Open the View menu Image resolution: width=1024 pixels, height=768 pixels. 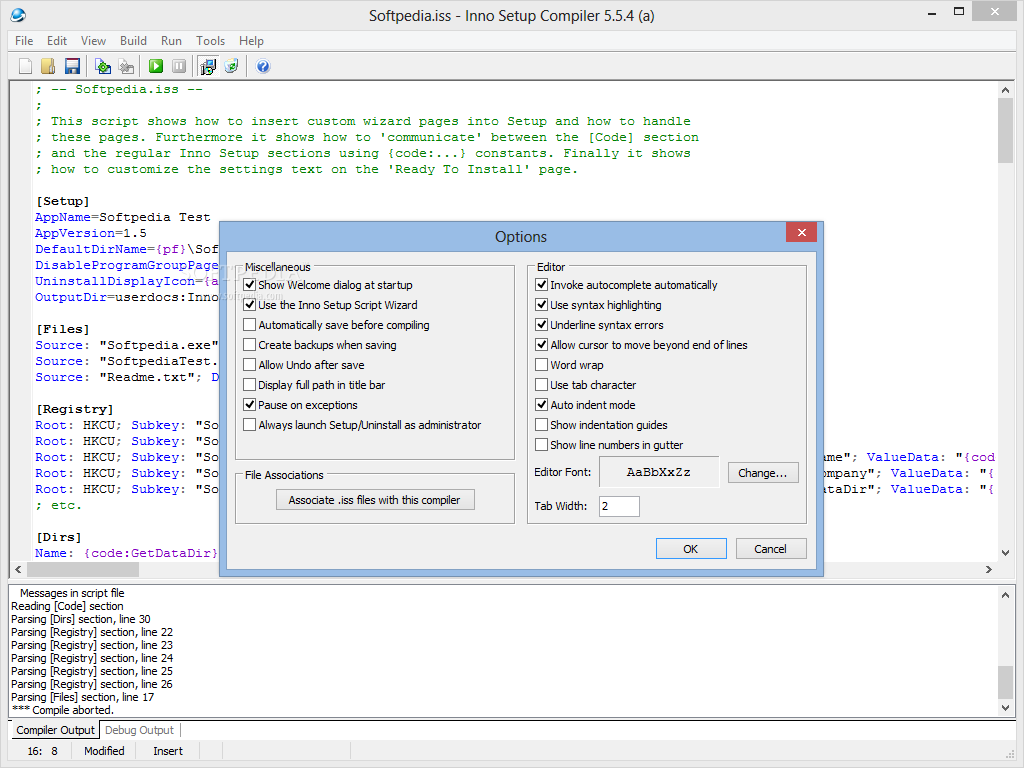point(93,40)
